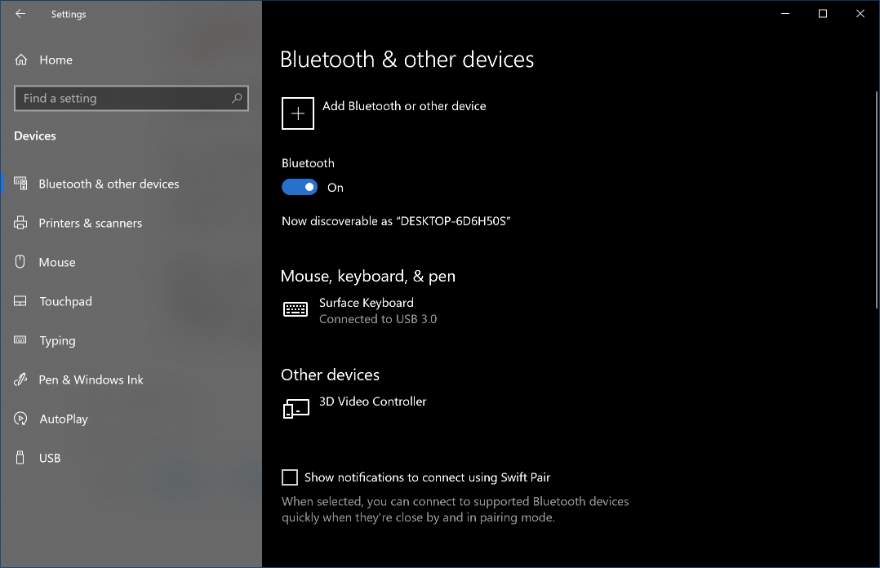
Task: Select the Surface Keyboard icon
Action: (295, 310)
